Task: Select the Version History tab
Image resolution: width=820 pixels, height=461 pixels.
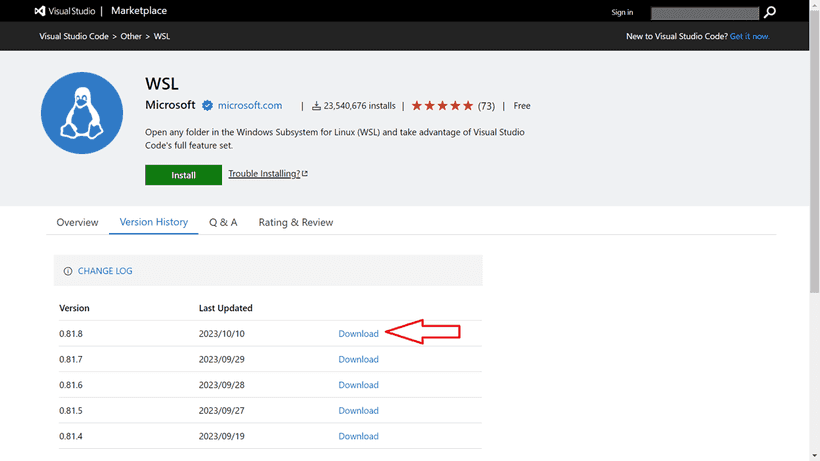Action: tap(154, 222)
